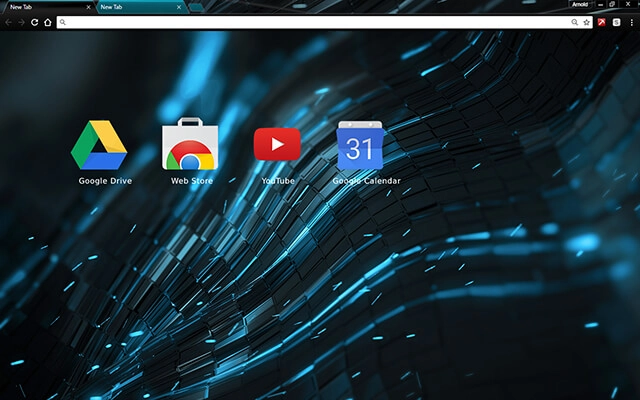Image resolution: width=640 pixels, height=400 pixels.
Task: Click the browser forward arrow
Action: pos(22,22)
